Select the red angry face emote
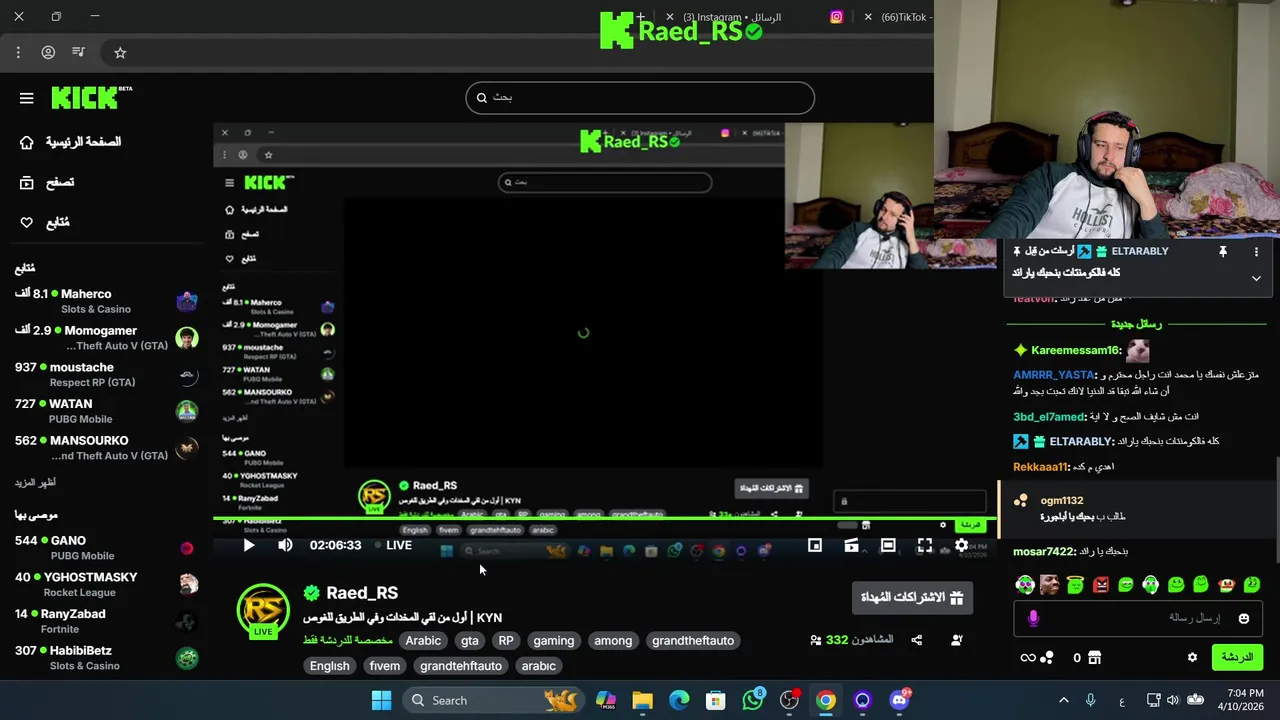The height and width of the screenshot is (720, 1280). point(1101,585)
